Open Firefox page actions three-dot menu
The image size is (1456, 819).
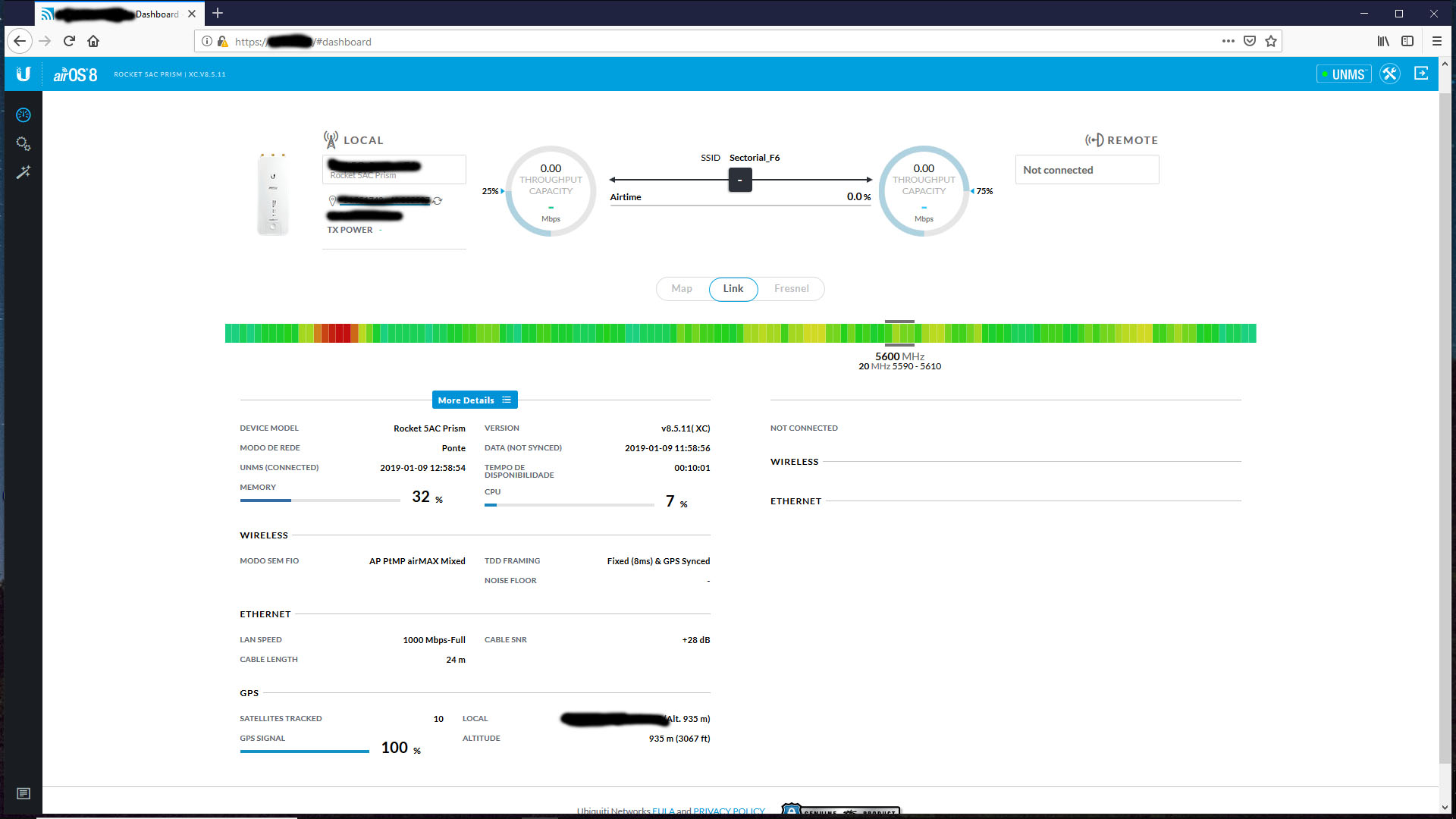click(x=1228, y=42)
